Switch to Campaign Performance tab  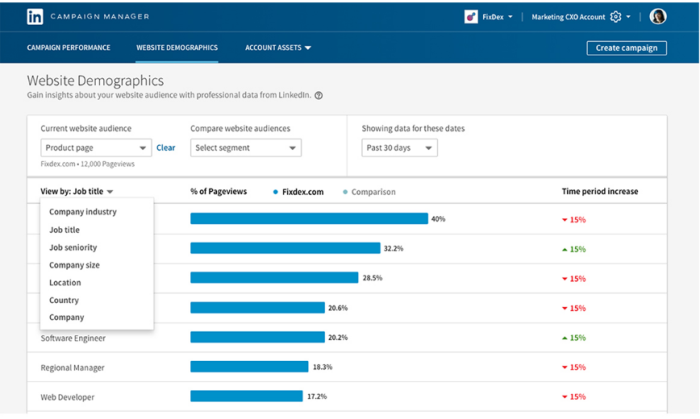click(x=69, y=47)
